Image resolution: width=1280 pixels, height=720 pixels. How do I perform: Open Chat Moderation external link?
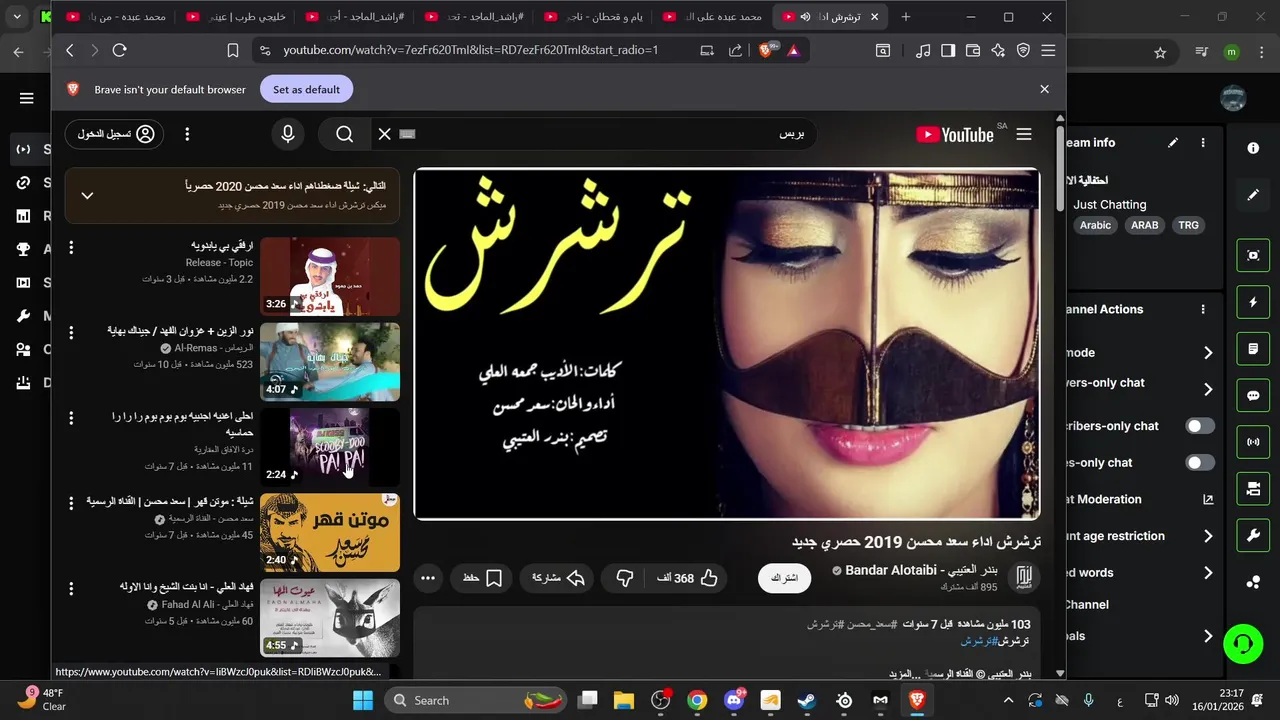1208,500
